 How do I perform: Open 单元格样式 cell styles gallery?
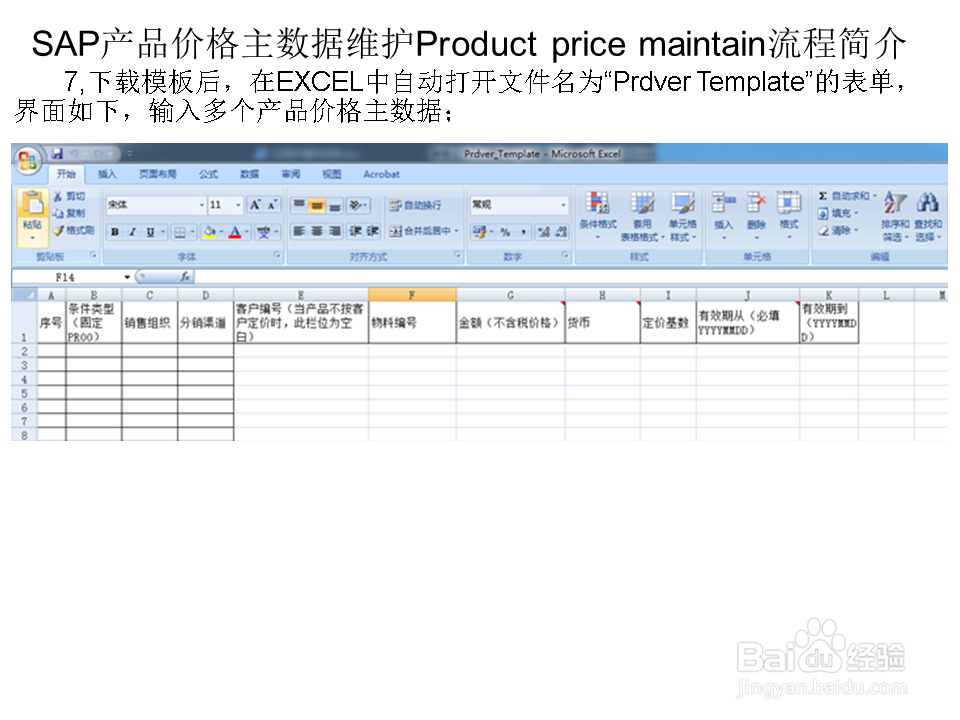point(682,216)
